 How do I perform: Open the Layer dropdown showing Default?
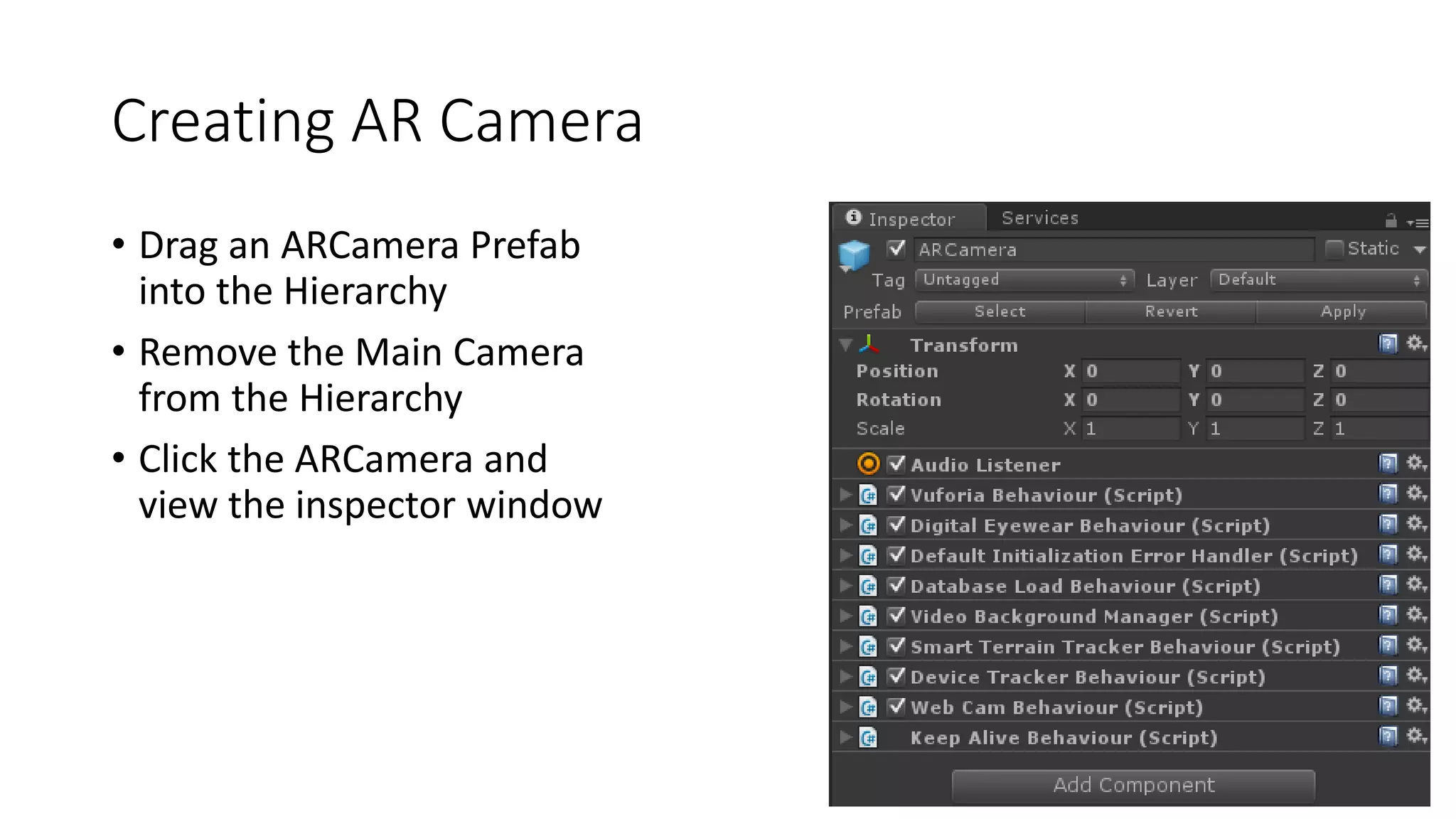pyautogui.click(x=1319, y=280)
